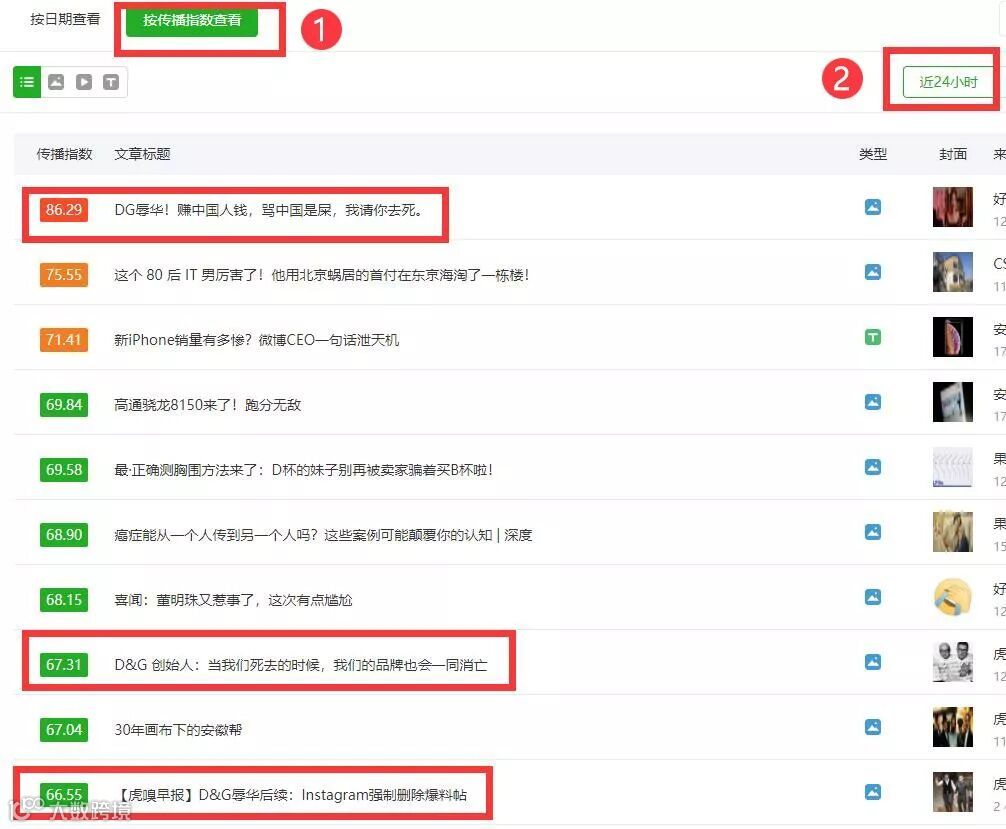Image resolution: width=1006 pixels, height=829 pixels.
Task: Open cover thumbnail of 虎嗅早报 article
Action: [x=953, y=792]
